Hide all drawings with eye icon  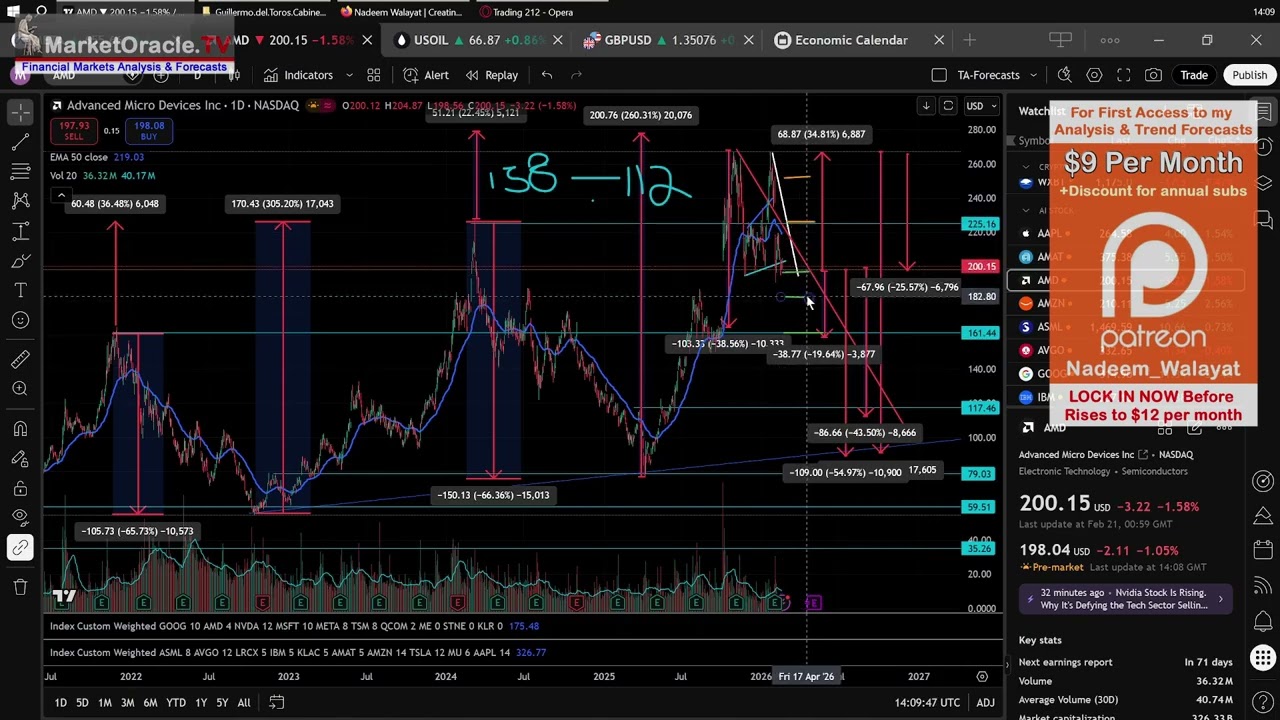20,517
